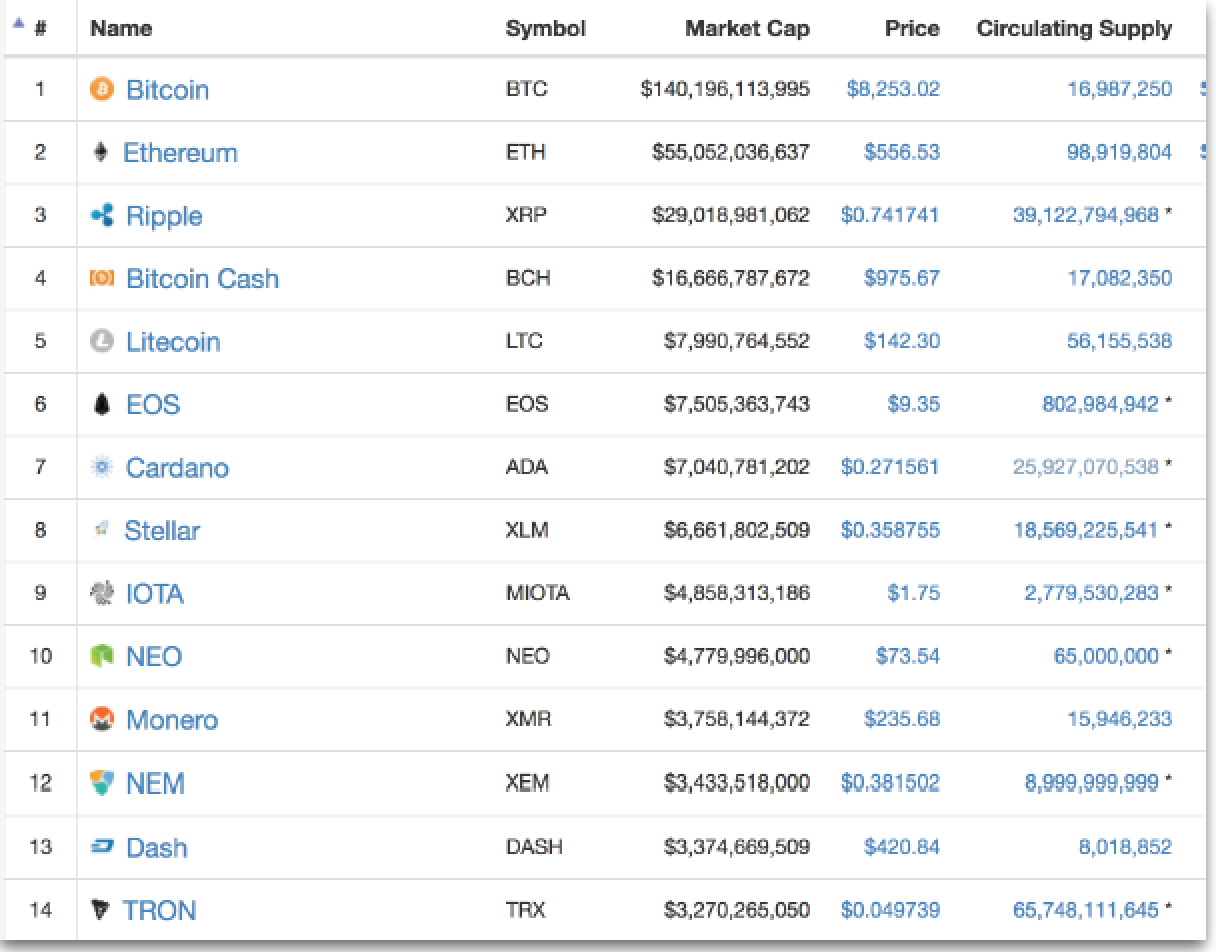The width and height of the screenshot is (1216, 952).
Task: Click the EOS logo icon
Action: tap(101, 405)
